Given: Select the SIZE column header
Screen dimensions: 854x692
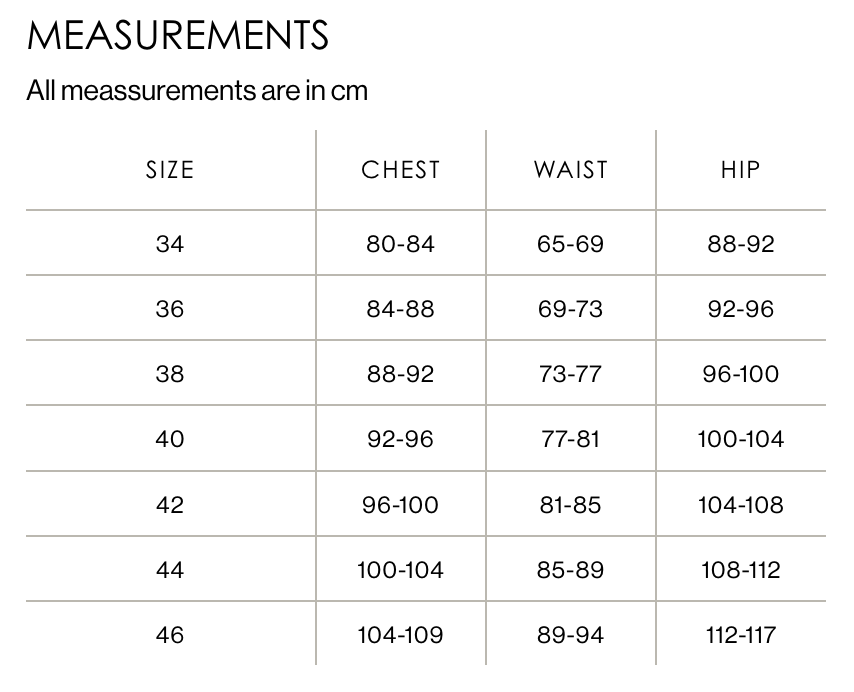Looking at the screenshot, I should tap(170, 170).
